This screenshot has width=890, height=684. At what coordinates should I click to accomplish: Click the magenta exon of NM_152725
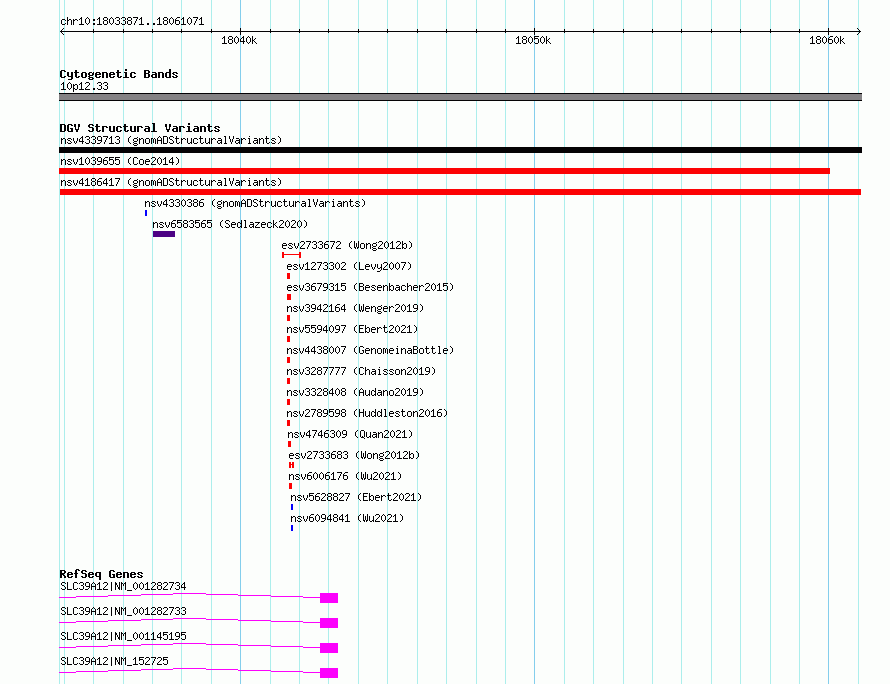(x=329, y=673)
